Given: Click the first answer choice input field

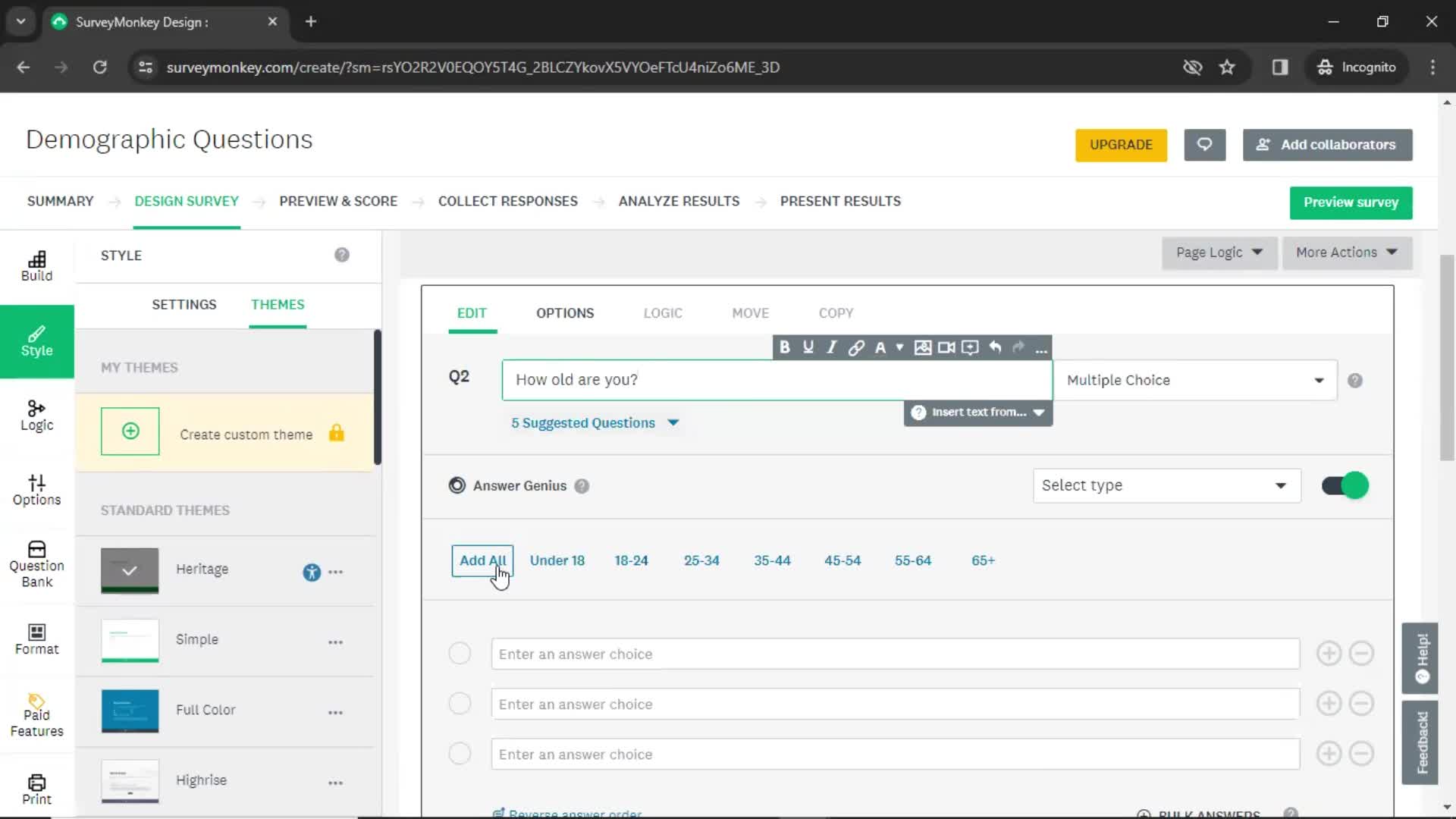Looking at the screenshot, I should (893, 653).
